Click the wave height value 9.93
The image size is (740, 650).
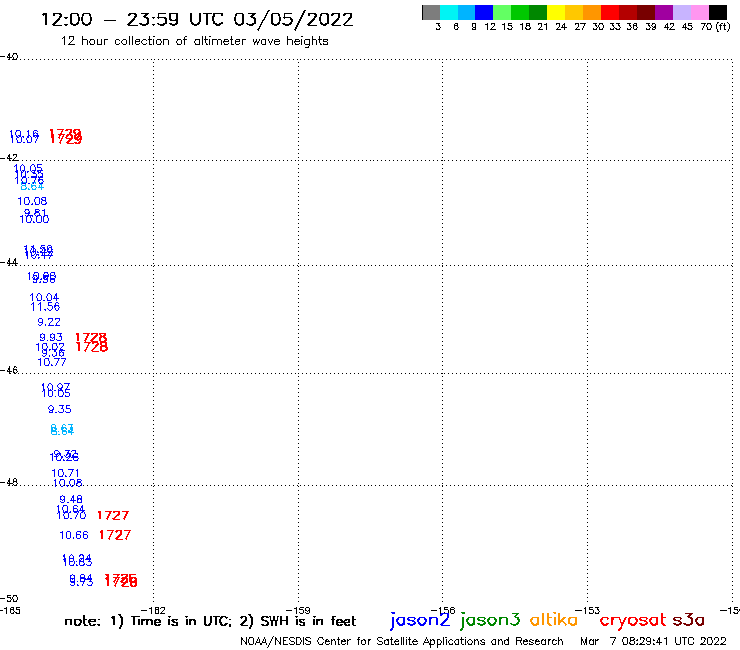pos(51,337)
